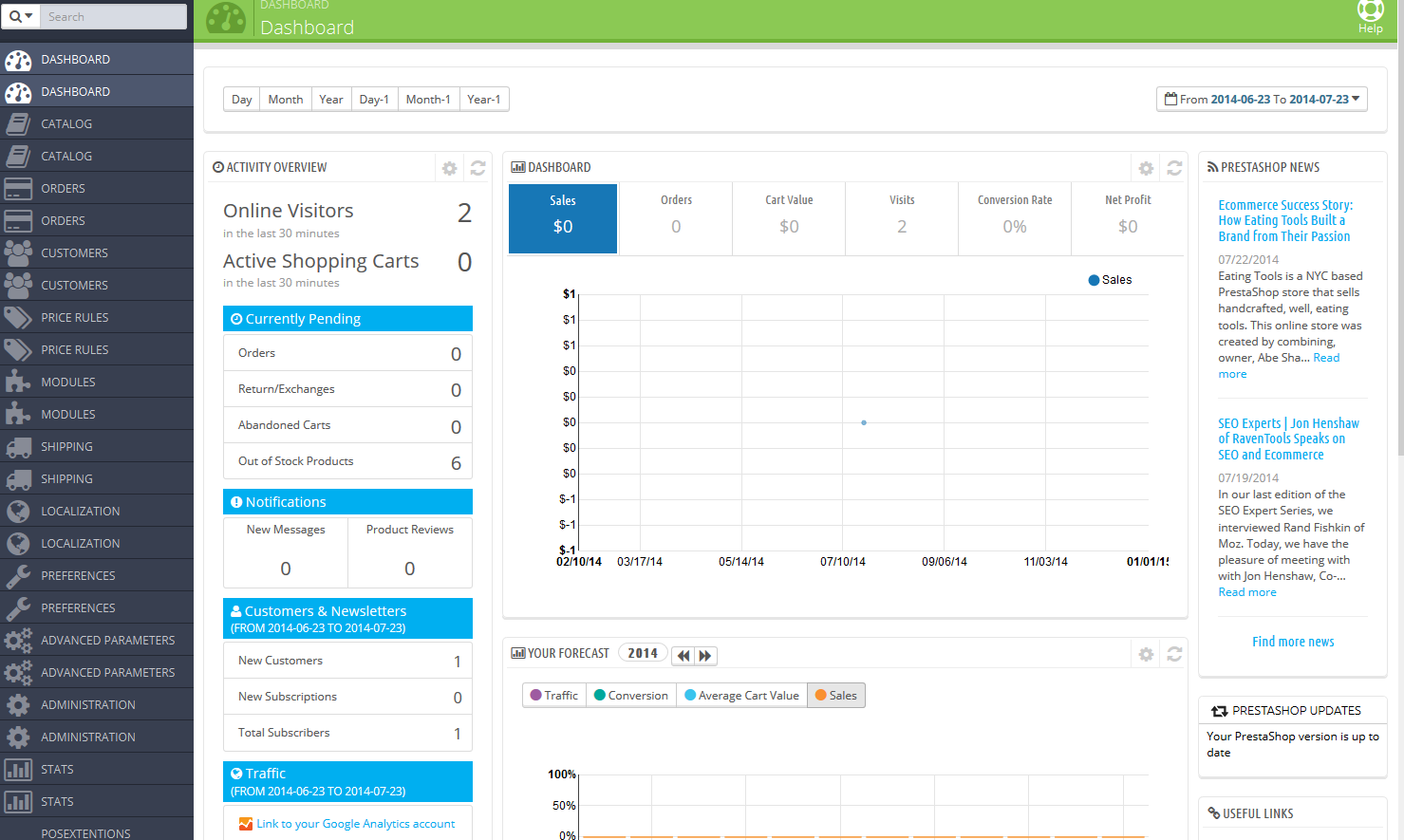Go to next forecast year arrow
The image size is (1404, 840).
[705, 655]
